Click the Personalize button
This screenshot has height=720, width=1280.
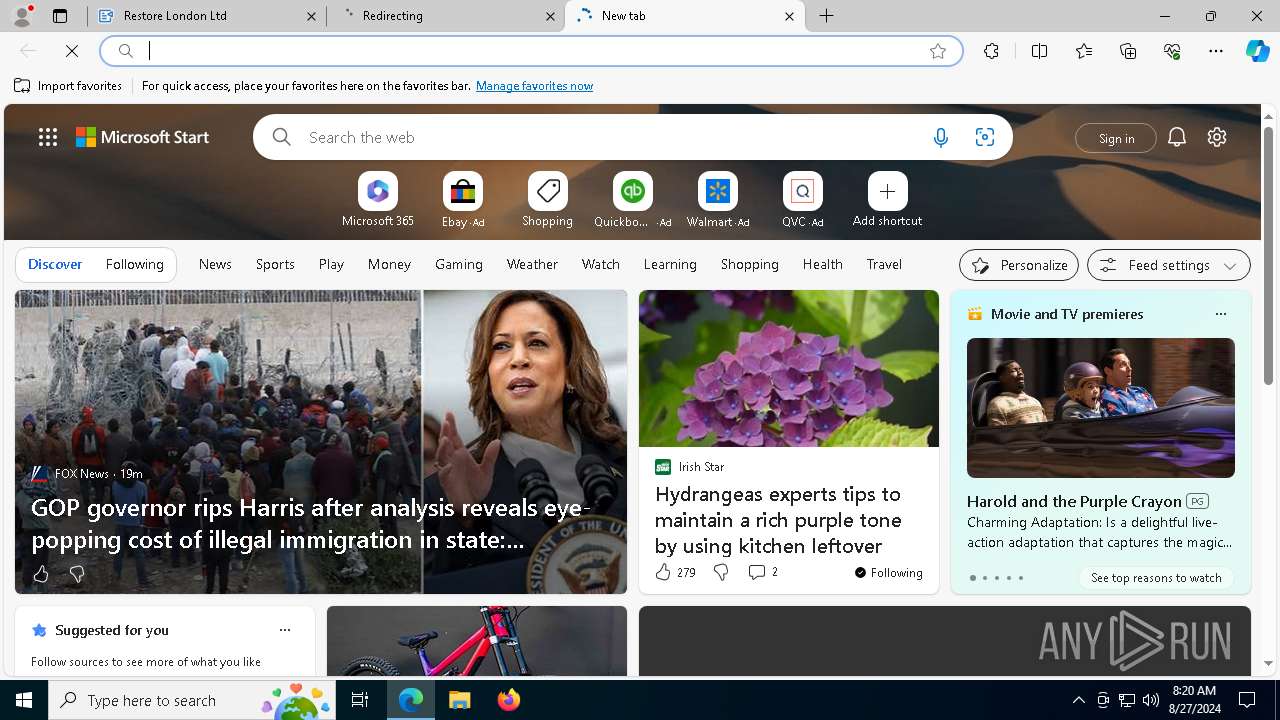click(1019, 265)
